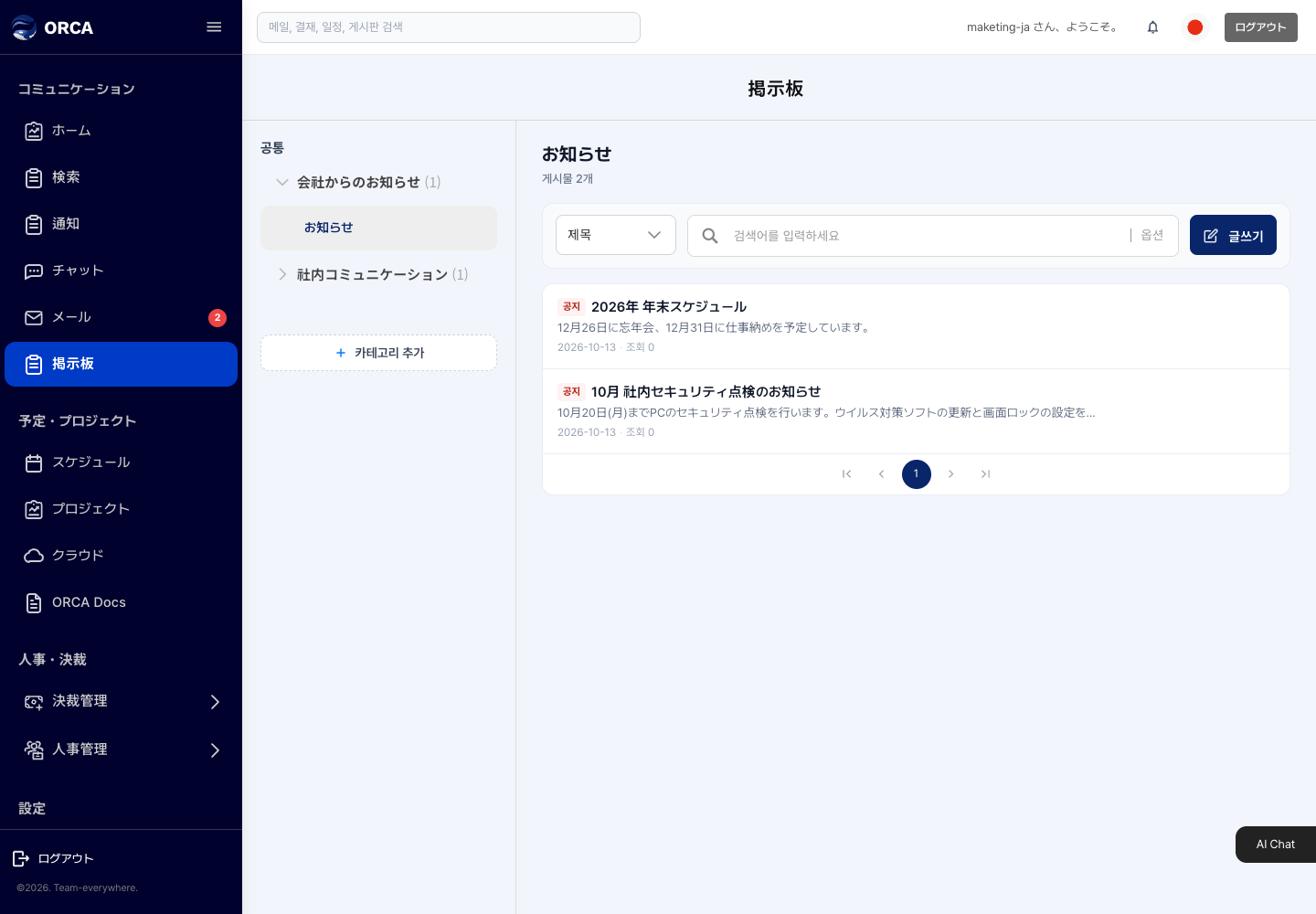Click the sidebar logout door icon
The height and width of the screenshot is (914, 1316).
pyautogui.click(x=21, y=858)
